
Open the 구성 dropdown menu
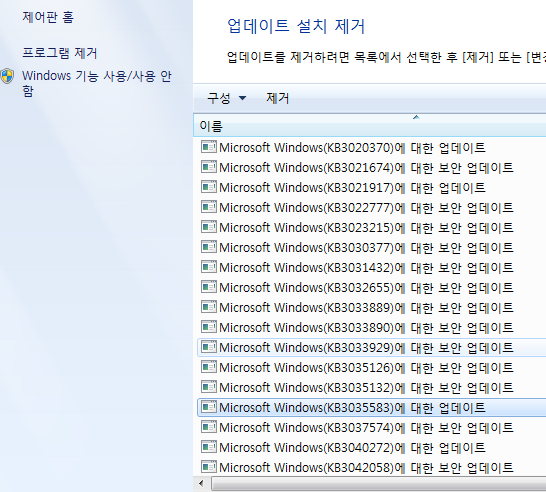click(227, 98)
